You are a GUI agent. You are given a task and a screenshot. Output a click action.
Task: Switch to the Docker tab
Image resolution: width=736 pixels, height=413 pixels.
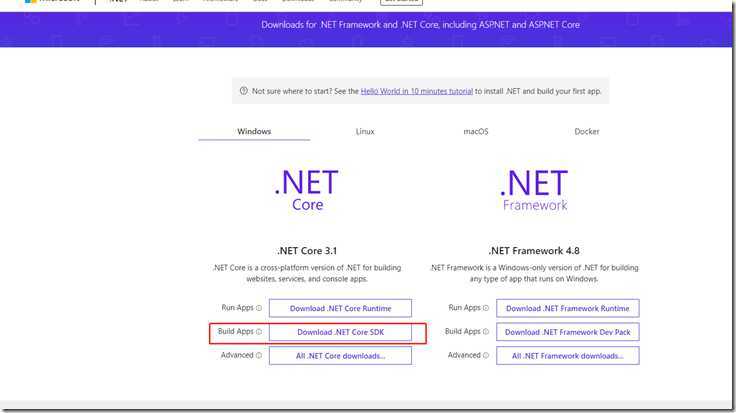click(x=587, y=131)
